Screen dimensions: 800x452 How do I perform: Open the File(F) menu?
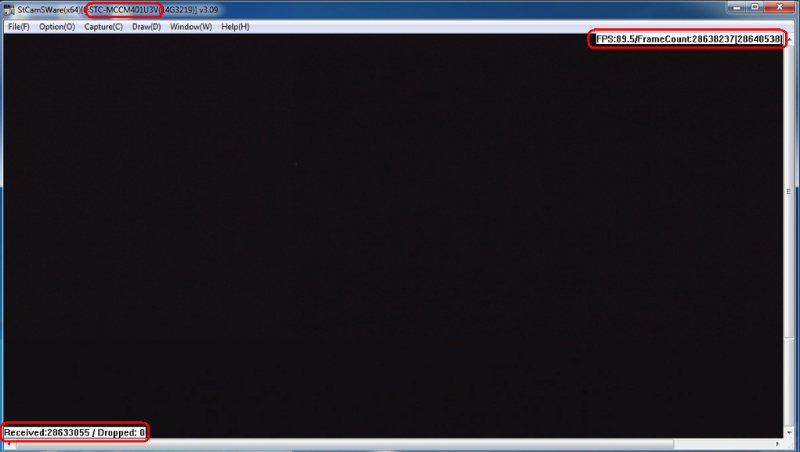18,27
